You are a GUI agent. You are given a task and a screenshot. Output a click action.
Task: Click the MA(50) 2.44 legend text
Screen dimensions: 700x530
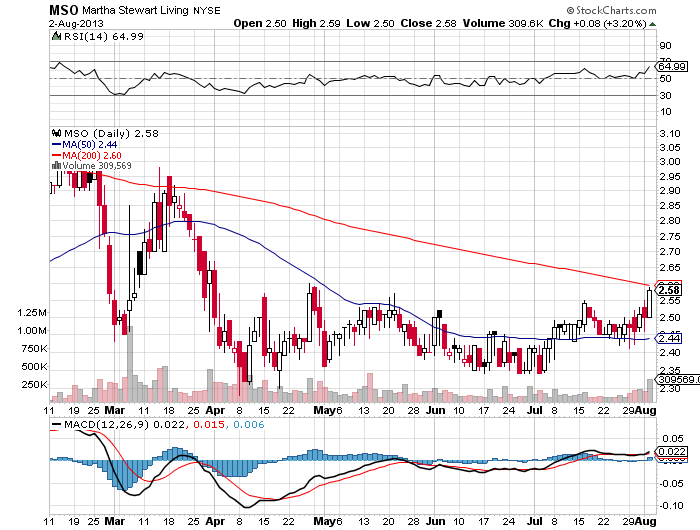click(x=90, y=144)
